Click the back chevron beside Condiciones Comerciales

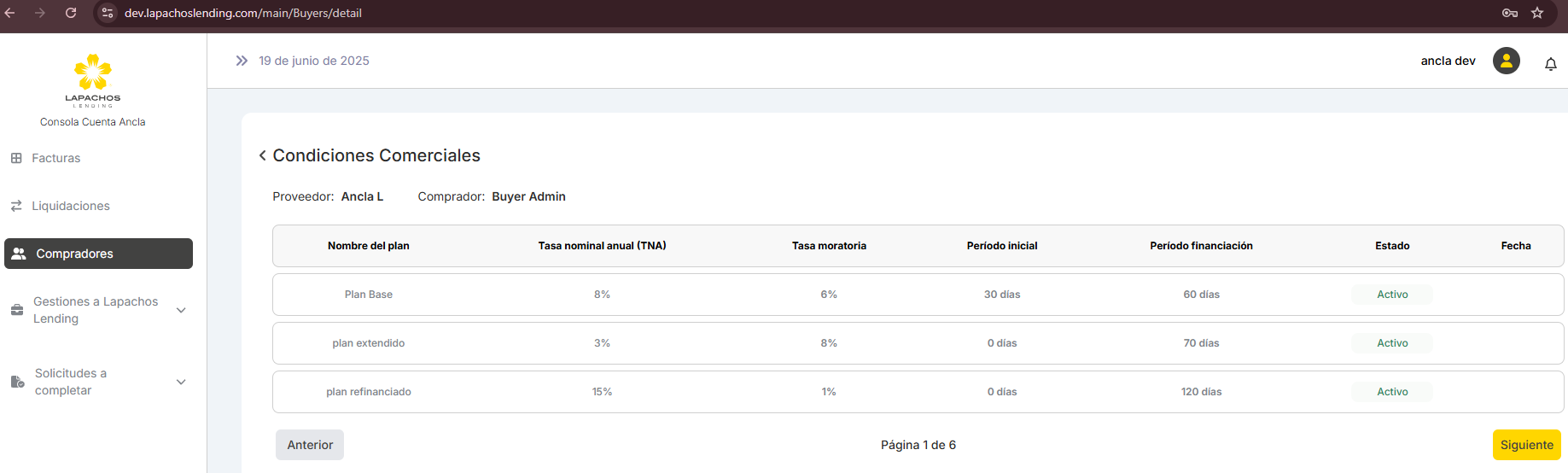pos(262,155)
